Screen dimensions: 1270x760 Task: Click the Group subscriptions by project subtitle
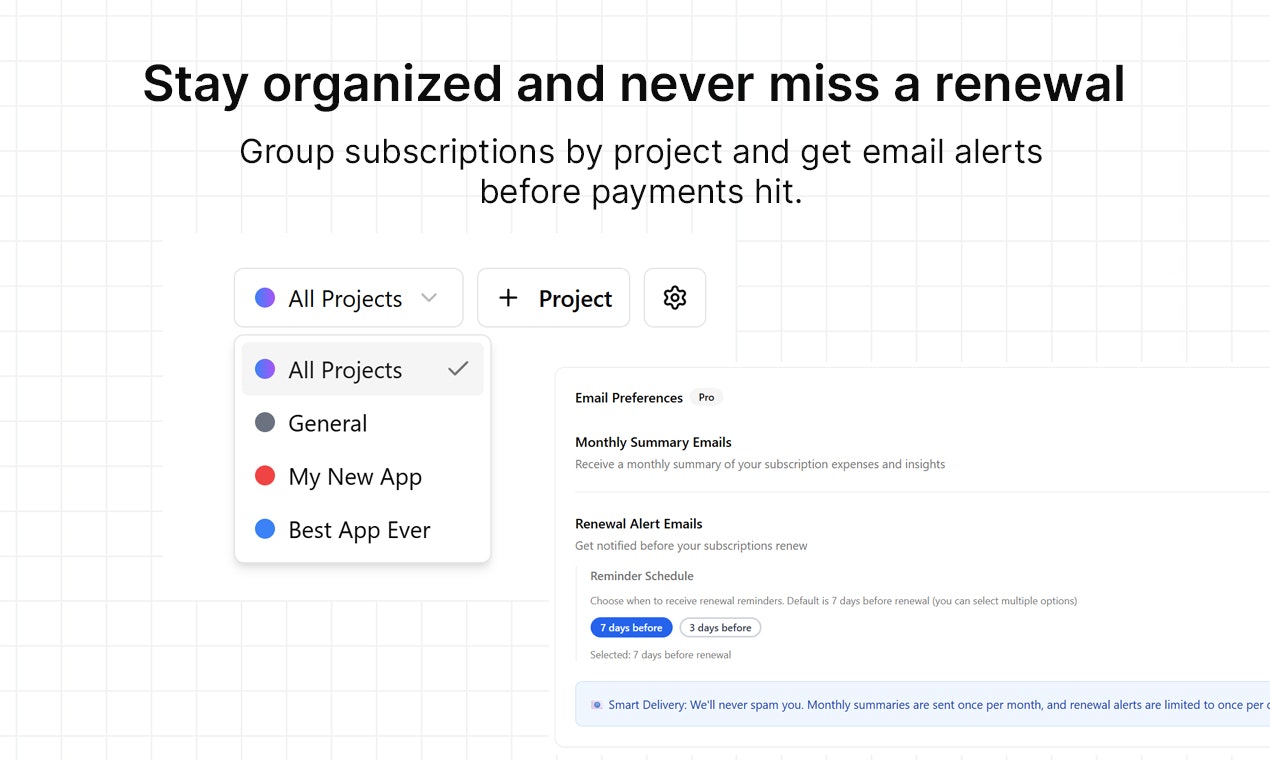[641, 171]
